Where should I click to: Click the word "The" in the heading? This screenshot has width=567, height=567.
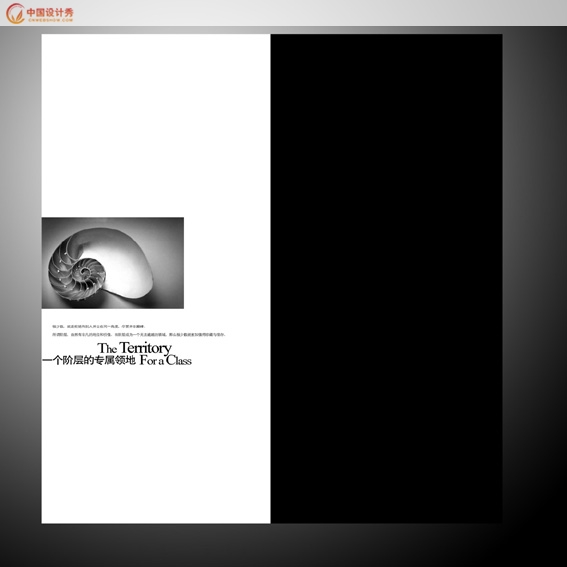tap(107, 349)
